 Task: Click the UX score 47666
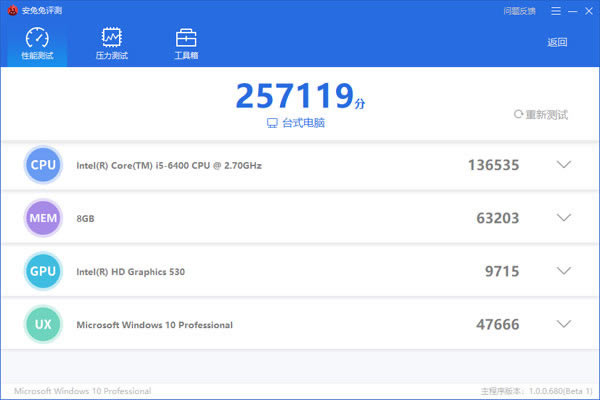coord(497,325)
